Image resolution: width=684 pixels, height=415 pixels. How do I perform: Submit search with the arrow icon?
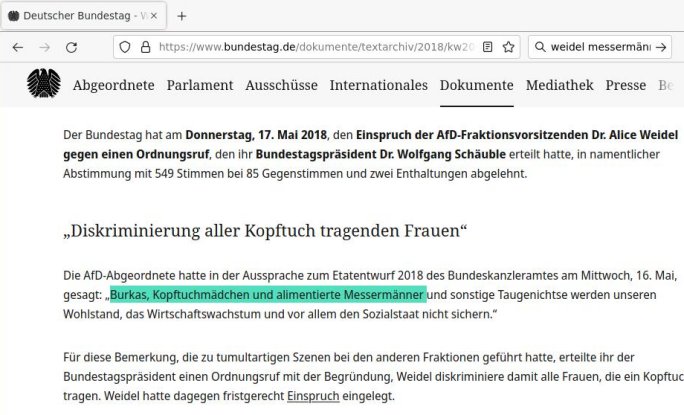pos(661,47)
